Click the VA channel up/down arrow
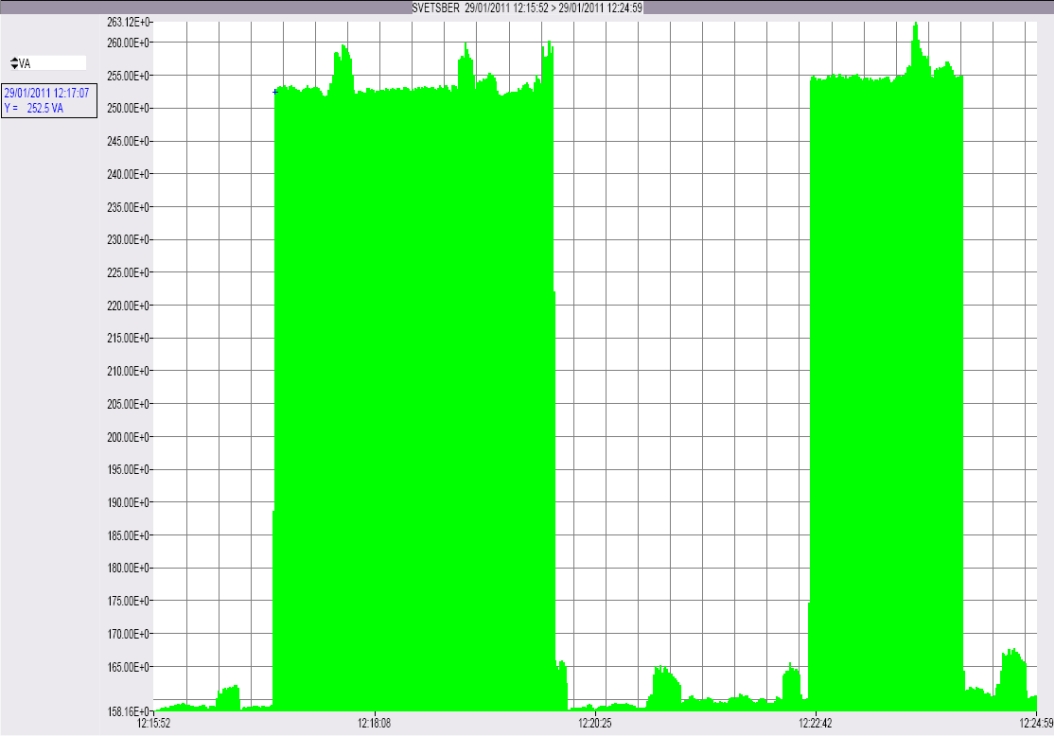 tap(14, 63)
